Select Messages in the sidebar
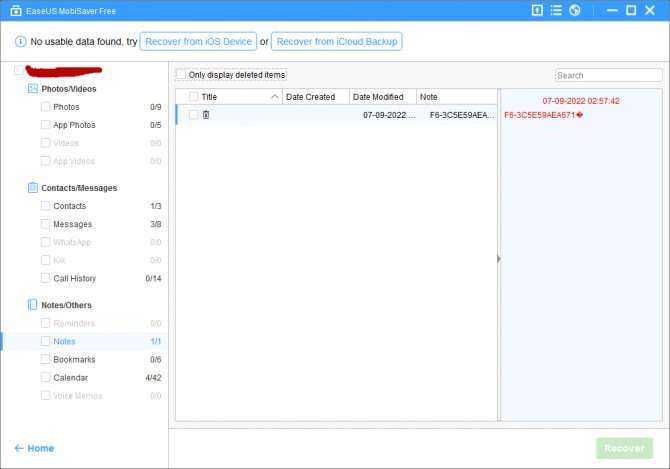The image size is (670, 469). click(x=73, y=224)
